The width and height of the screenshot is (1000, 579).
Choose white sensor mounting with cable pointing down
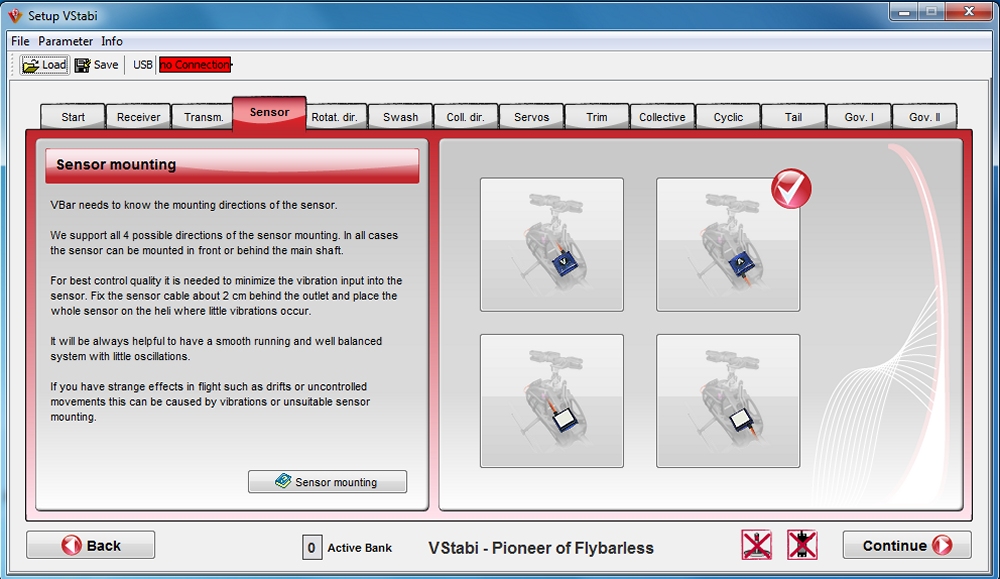coord(727,401)
